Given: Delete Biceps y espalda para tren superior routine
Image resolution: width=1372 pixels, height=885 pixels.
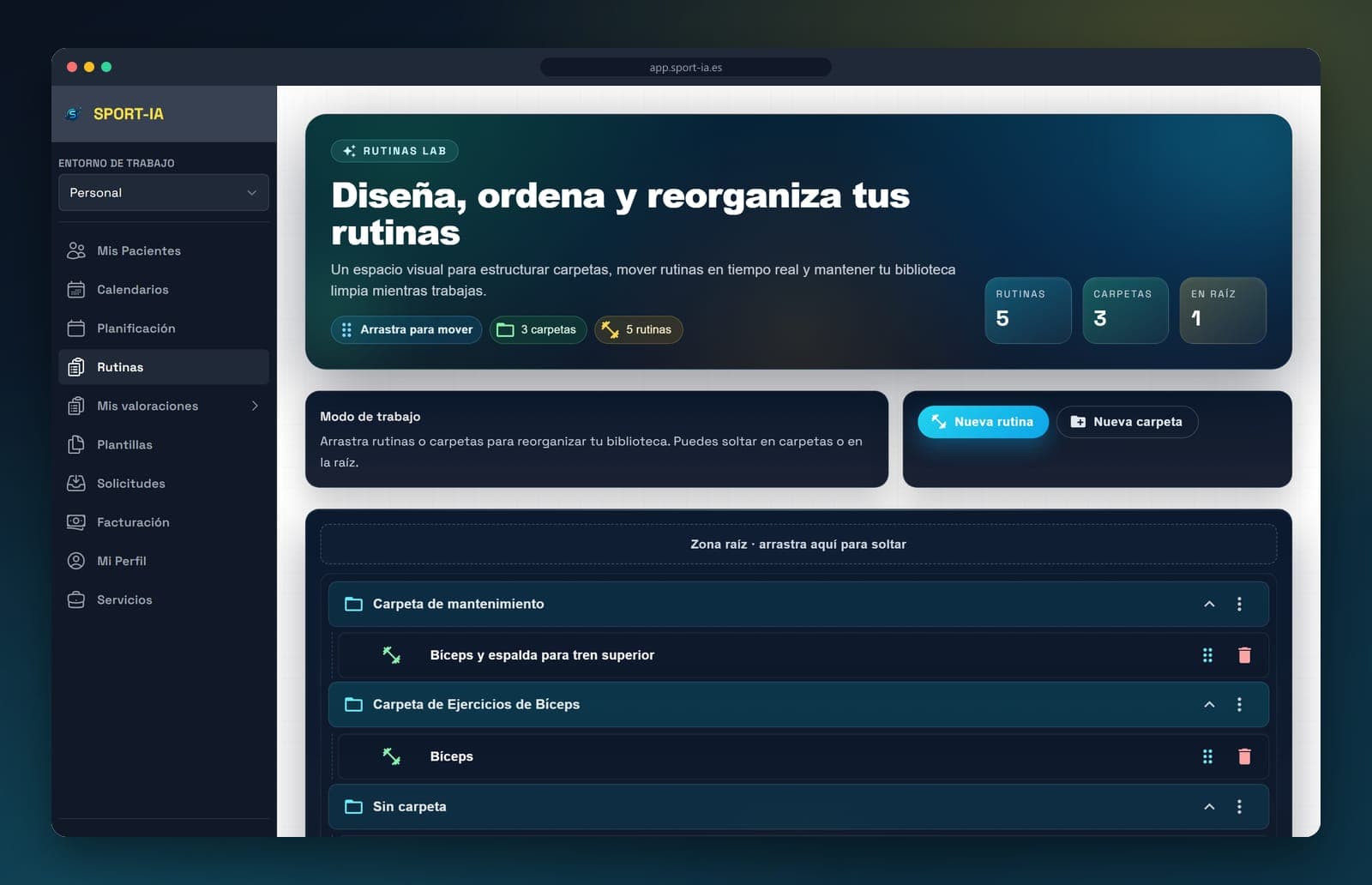Looking at the screenshot, I should pos(1244,655).
